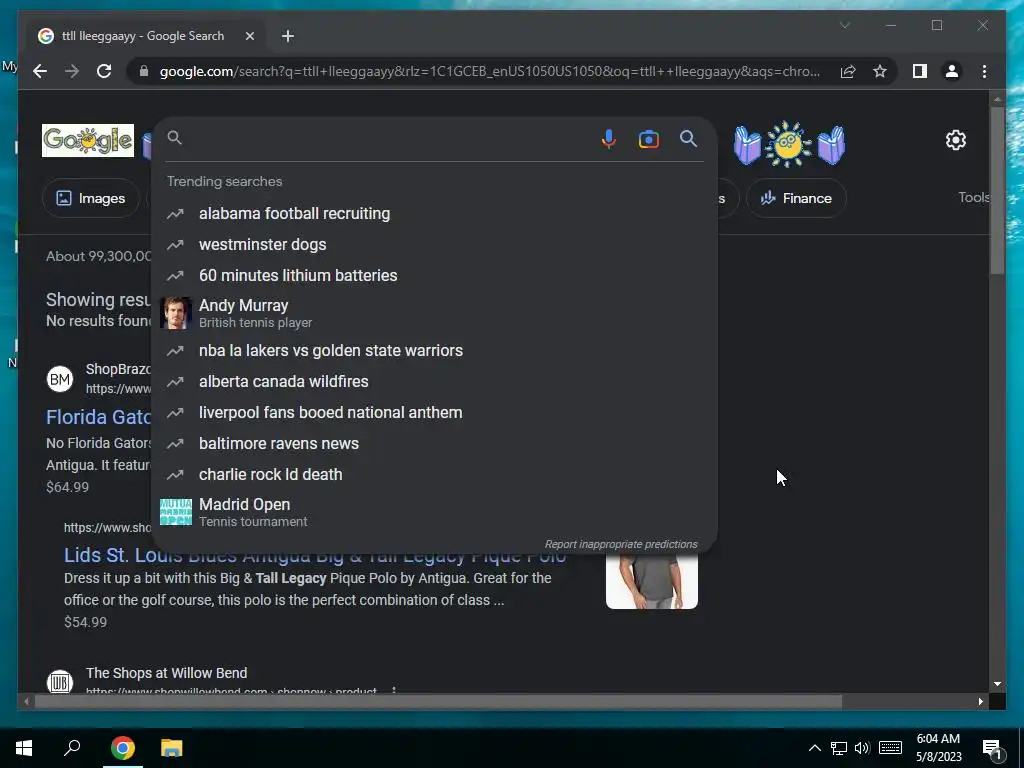The height and width of the screenshot is (768, 1024).
Task: Open the Tools option
Action: 974,197
